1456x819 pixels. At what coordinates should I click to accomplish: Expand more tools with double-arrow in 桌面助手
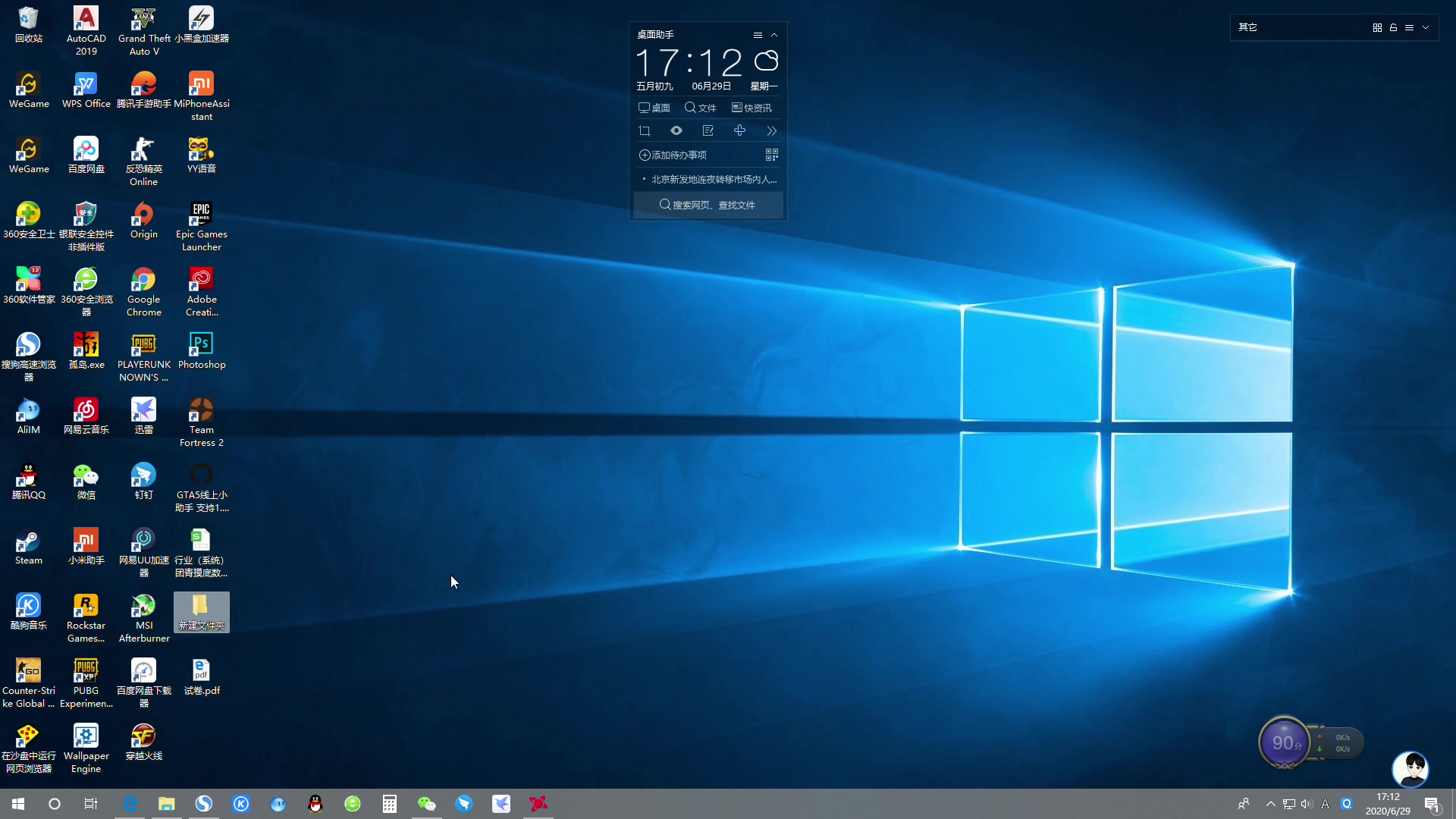[x=771, y=130]
